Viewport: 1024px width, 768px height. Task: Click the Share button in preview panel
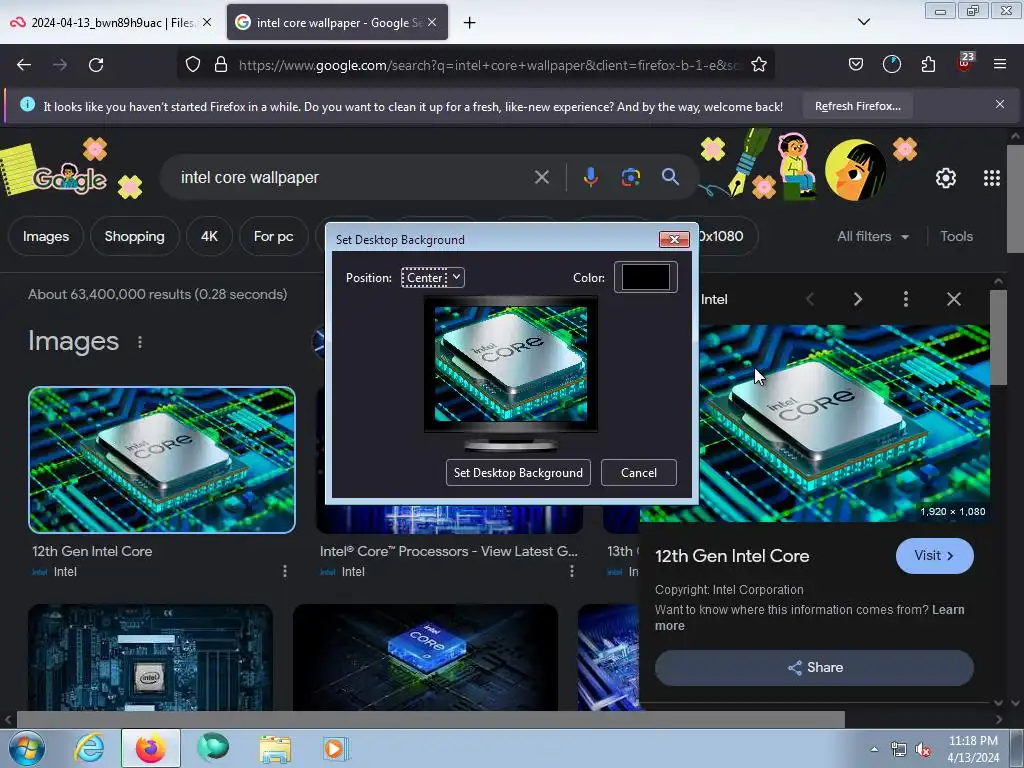[x=814, y=667]
